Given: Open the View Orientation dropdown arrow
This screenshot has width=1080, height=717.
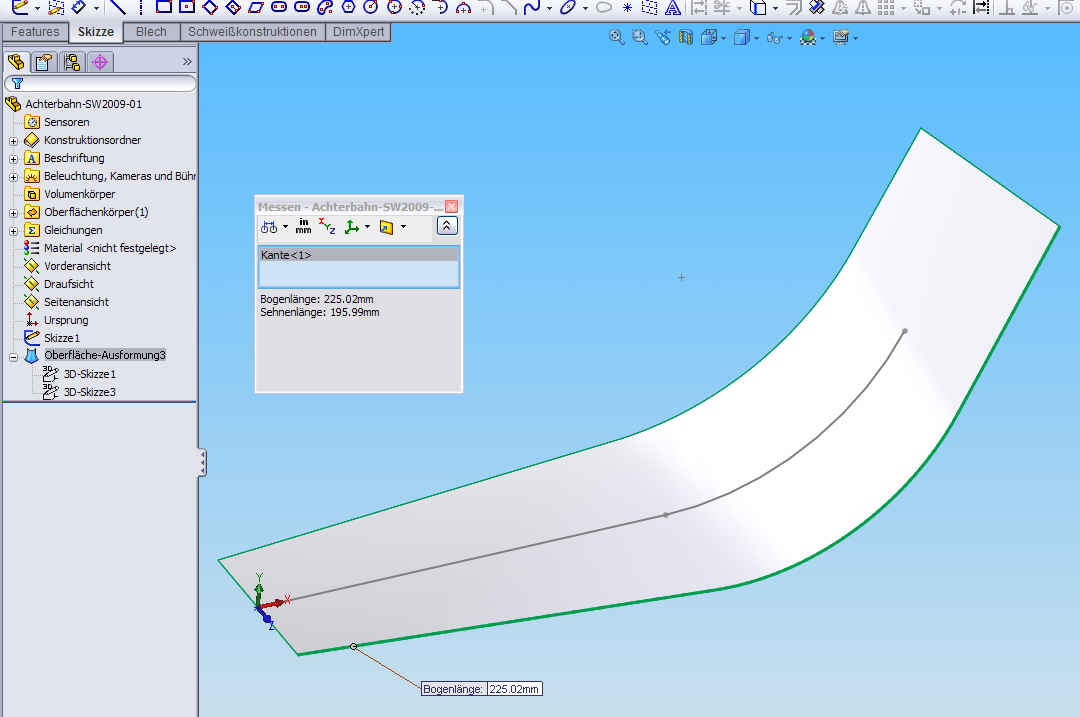Looking at the screenshot, I should [723, 38].
